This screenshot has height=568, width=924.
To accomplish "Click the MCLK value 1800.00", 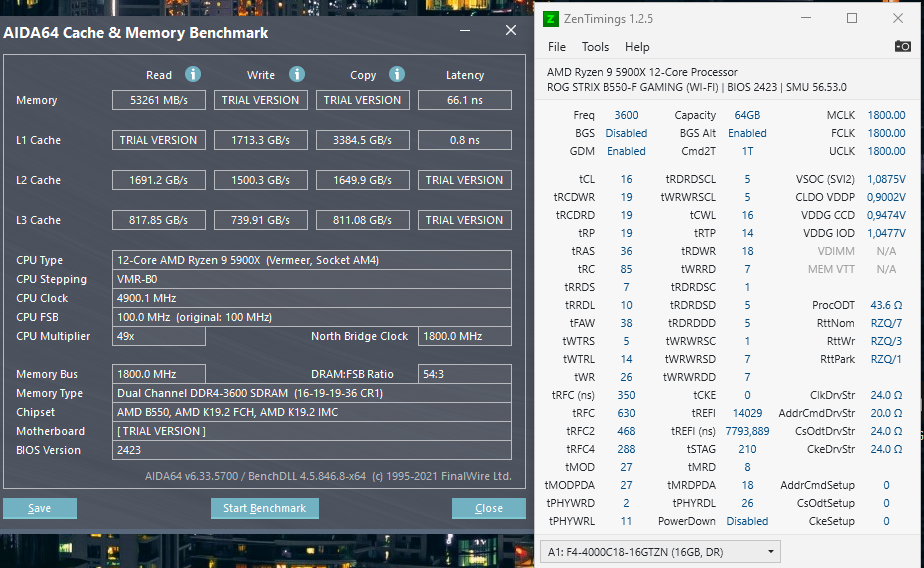I will pos(886,115).
